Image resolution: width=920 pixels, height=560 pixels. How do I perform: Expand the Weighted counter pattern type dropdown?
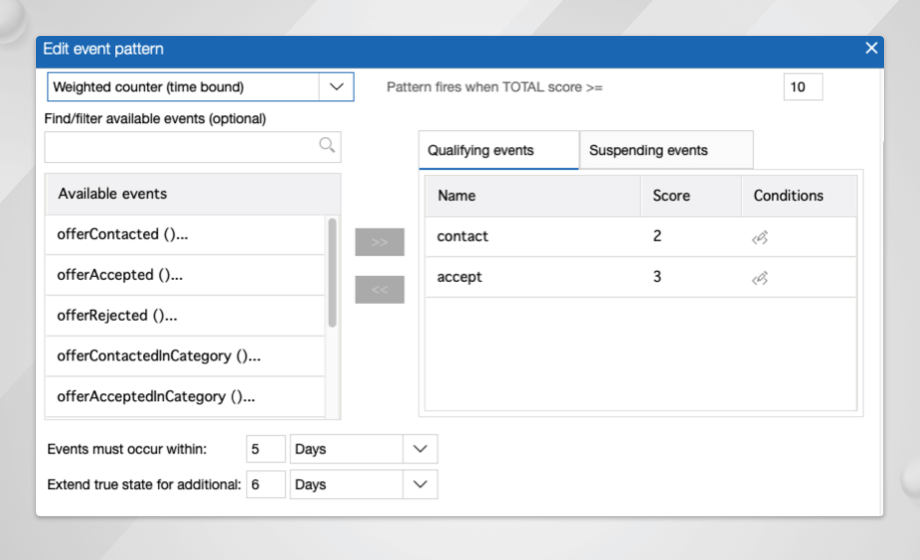[336, 87]
